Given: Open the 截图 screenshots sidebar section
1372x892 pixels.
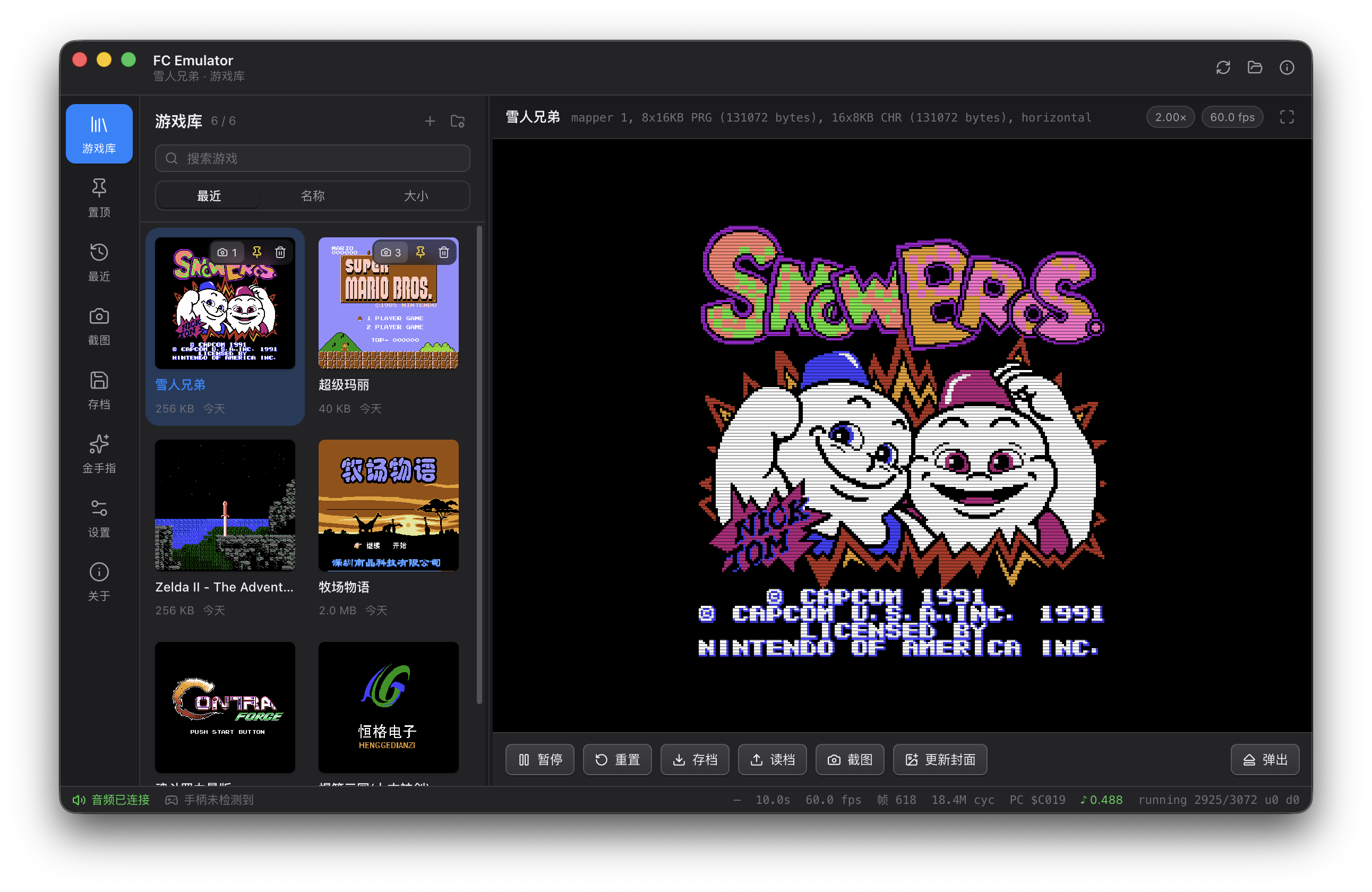Looking at the screenshot, I should click(99, 326).
